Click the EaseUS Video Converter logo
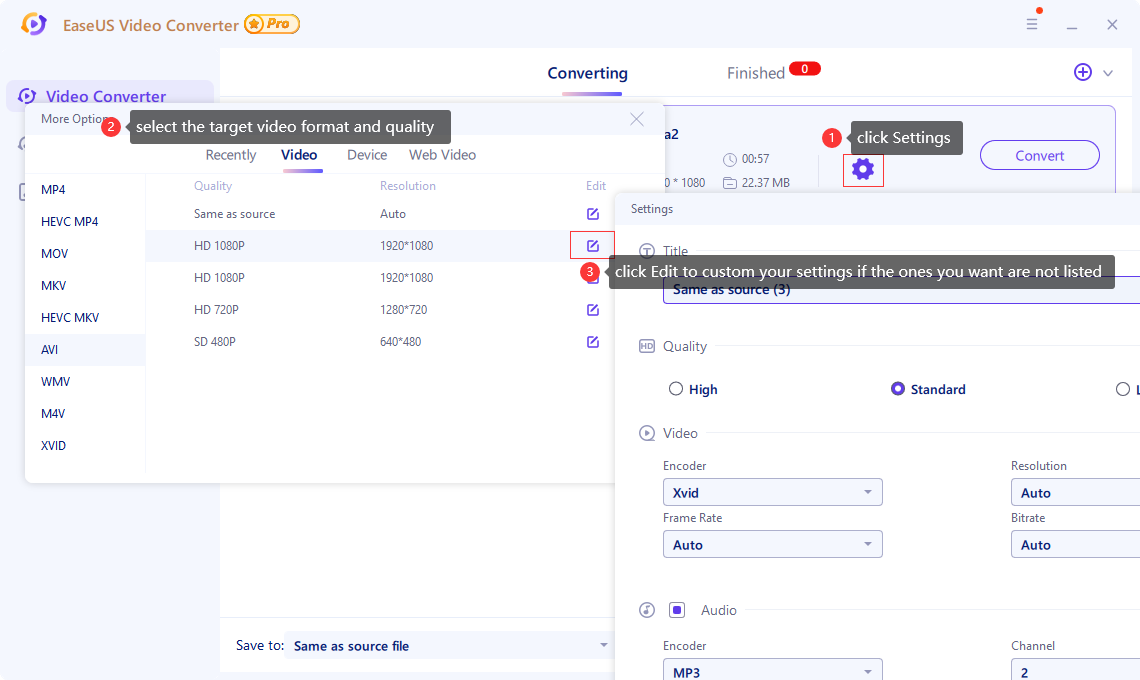 (34, 24)
